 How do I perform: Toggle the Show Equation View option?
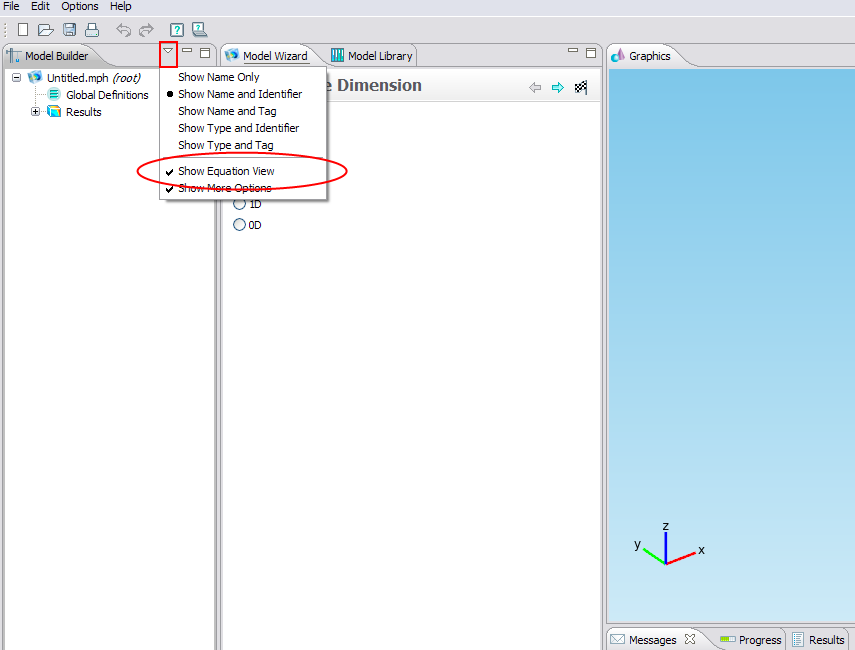tap(226, 171)
